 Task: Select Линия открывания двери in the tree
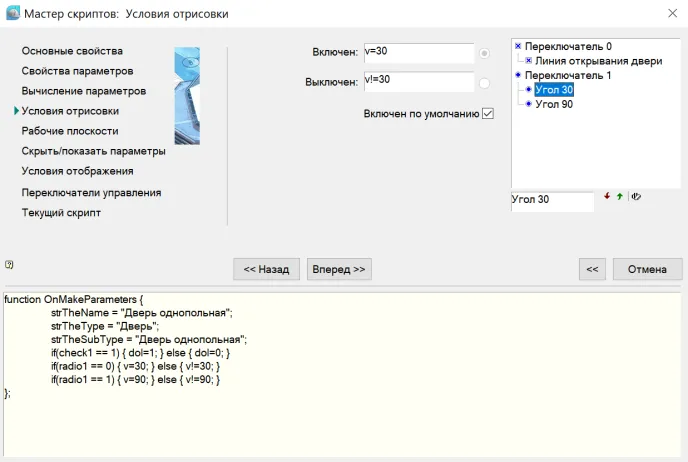[x=599, y=61]
